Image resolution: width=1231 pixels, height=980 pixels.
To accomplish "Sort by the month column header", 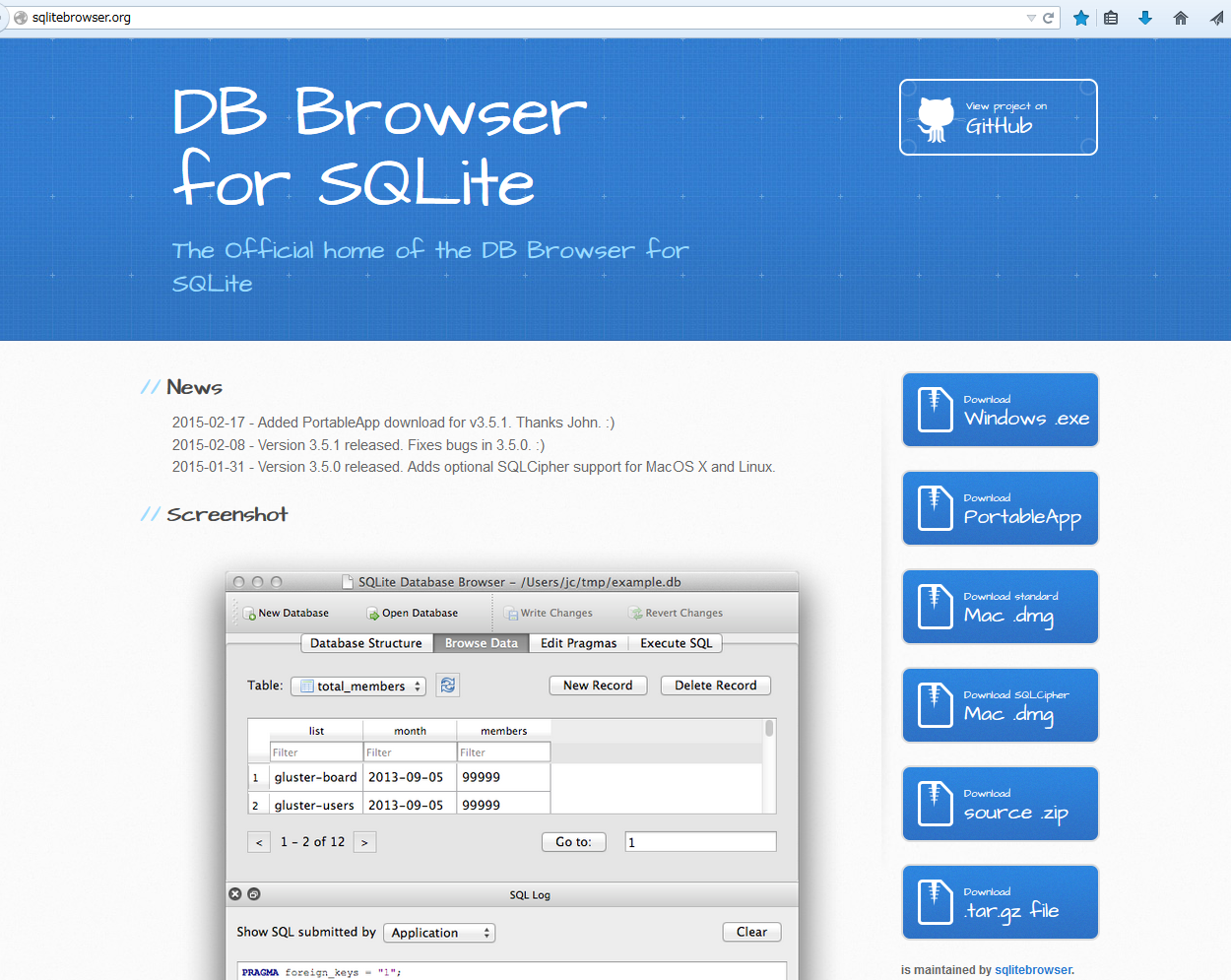I will click(410, 731).
